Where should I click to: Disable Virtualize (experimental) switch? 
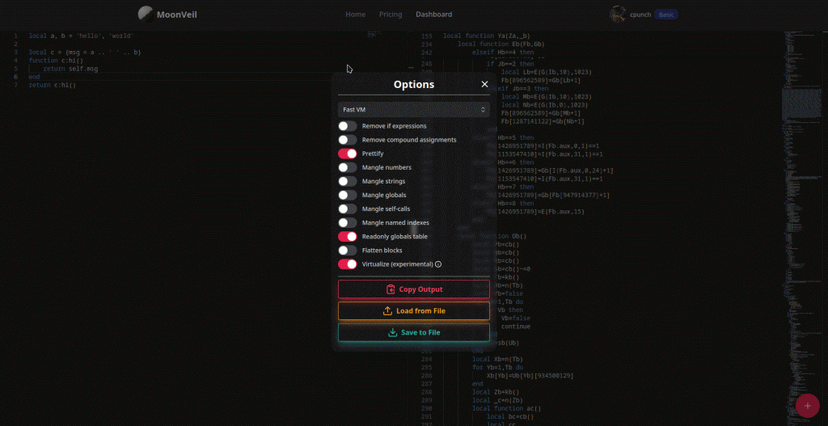(347, 264)
